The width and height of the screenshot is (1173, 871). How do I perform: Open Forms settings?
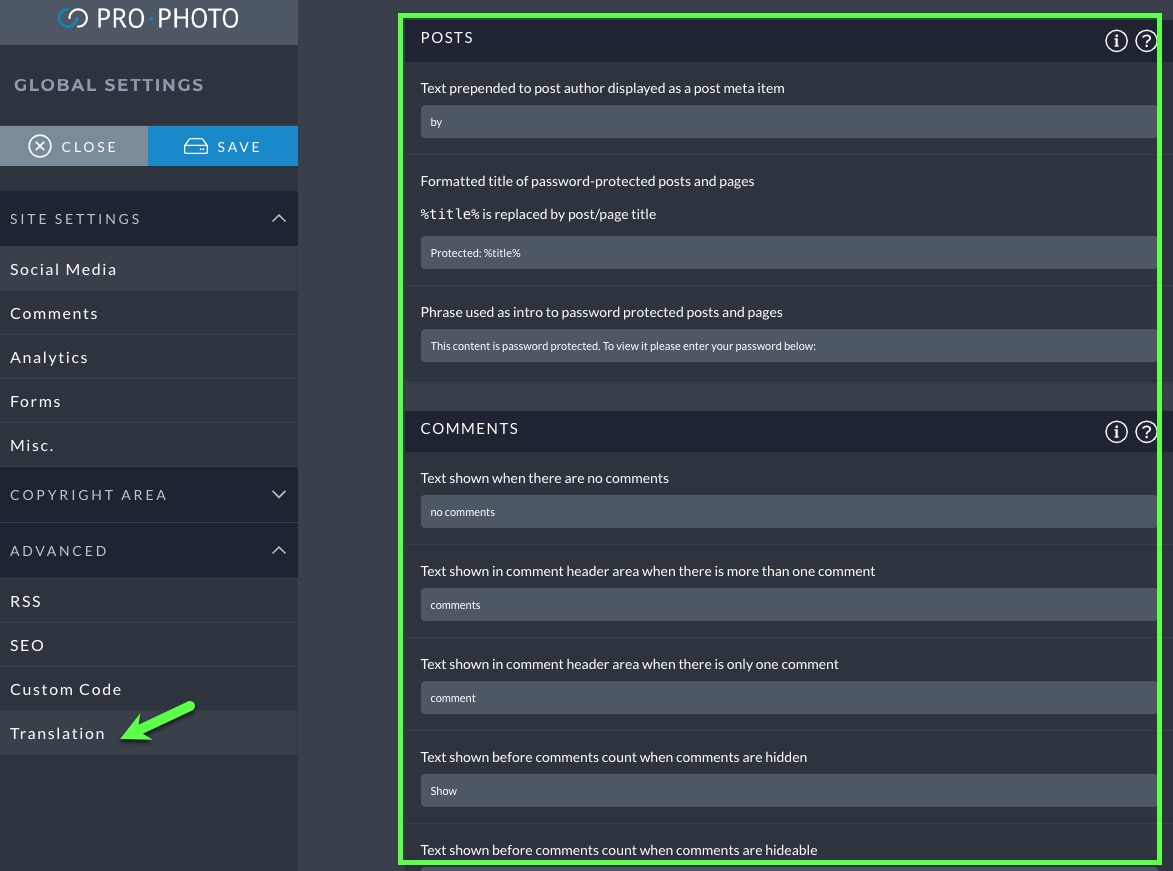pyautogui.click(x=149, y=402)
